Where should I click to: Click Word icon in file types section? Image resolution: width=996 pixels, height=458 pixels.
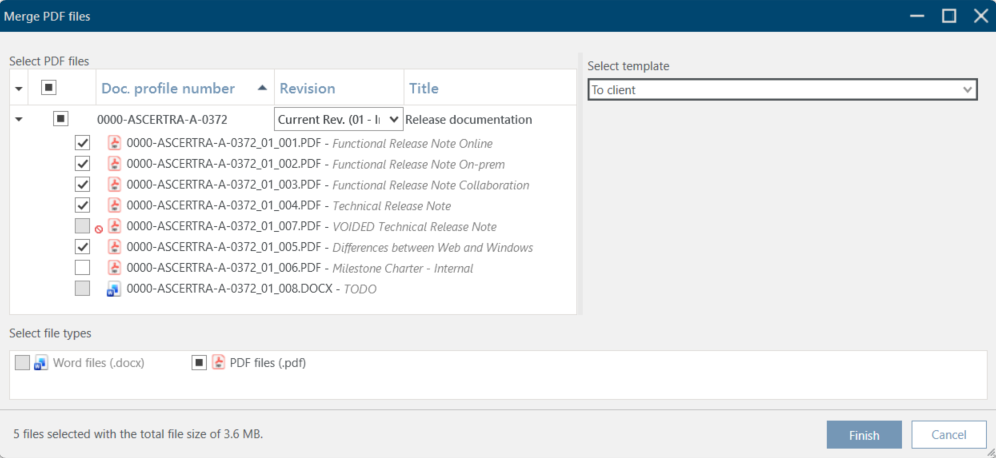click(x=41, y=363)
